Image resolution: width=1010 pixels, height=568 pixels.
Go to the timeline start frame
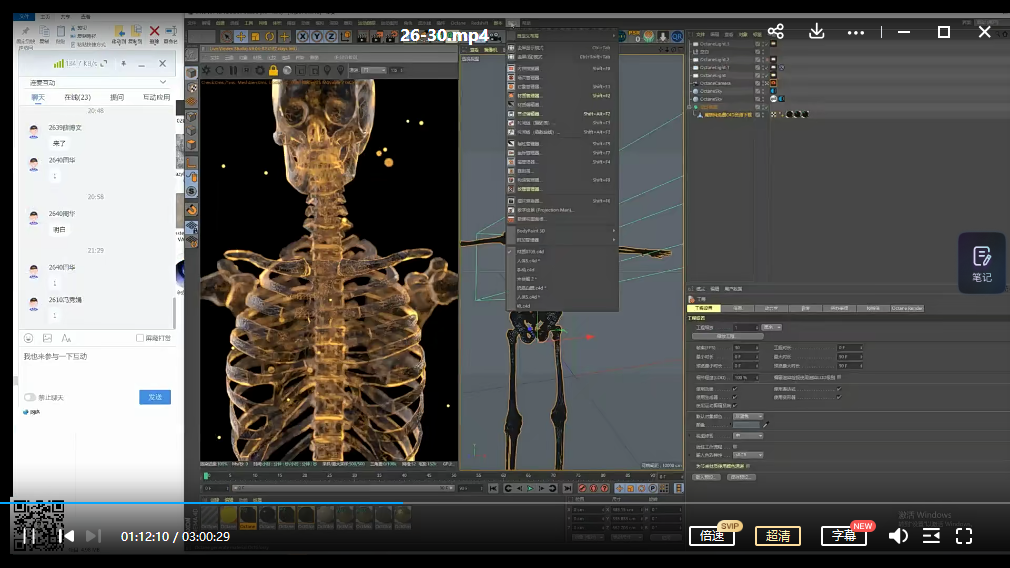[493, 489]
